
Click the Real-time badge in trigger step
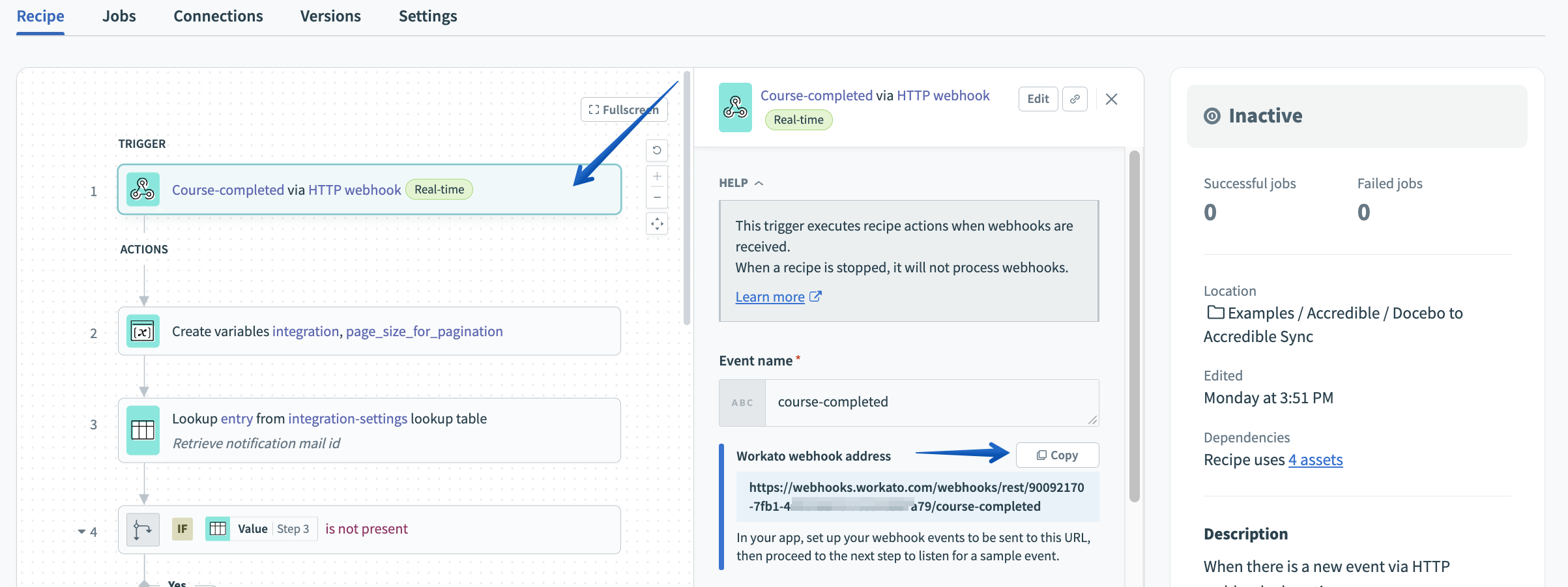[439, 190]
